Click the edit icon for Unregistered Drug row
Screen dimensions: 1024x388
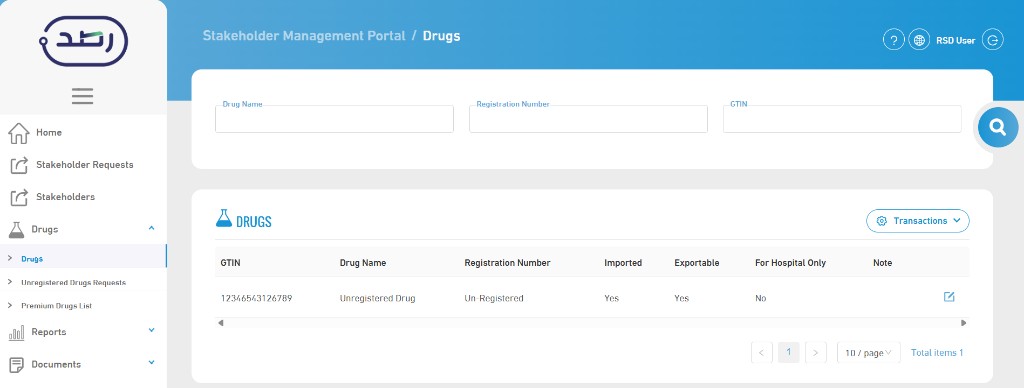click(949, 297)
